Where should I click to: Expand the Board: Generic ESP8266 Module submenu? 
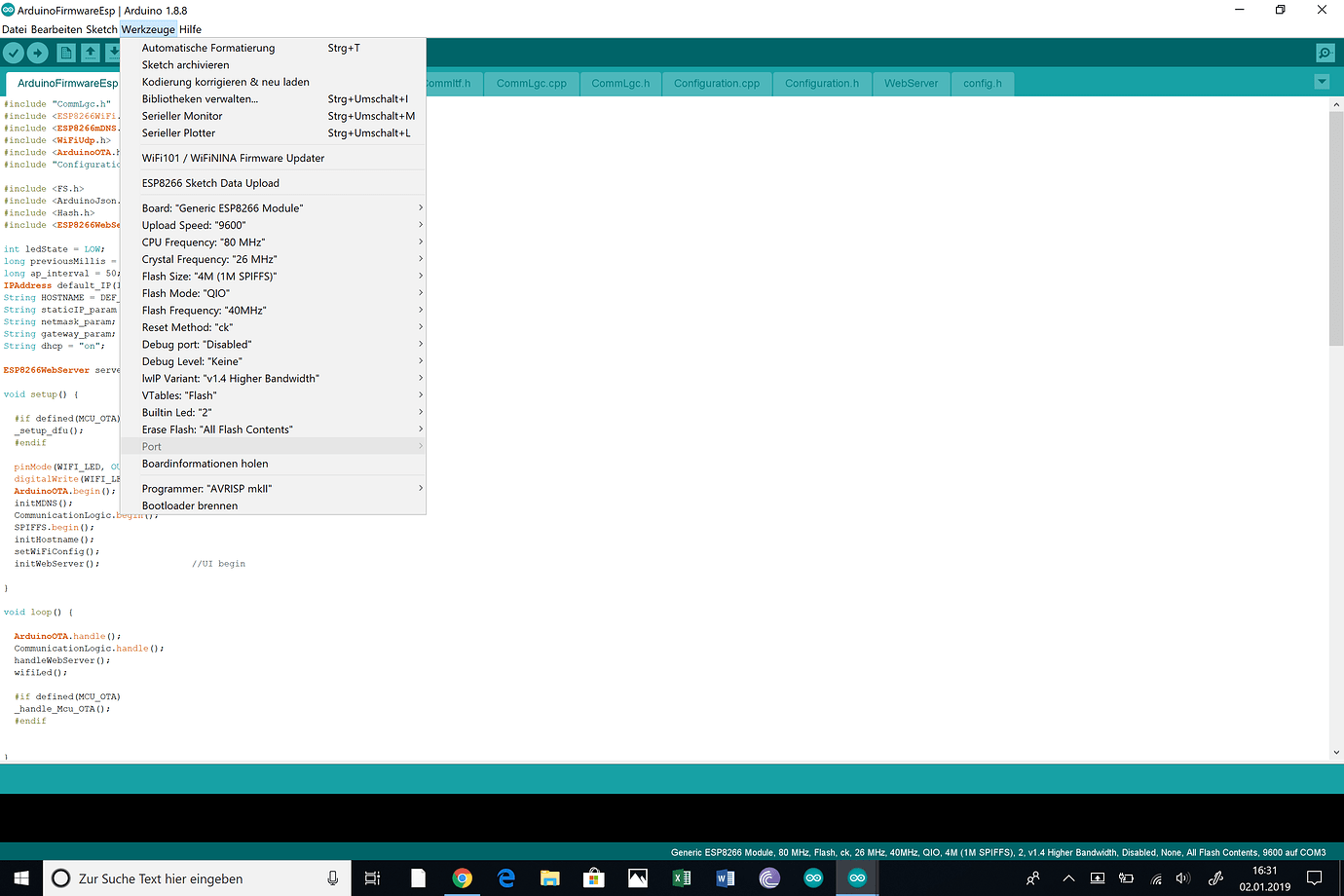pyautogui.click(x=222, y=207)
